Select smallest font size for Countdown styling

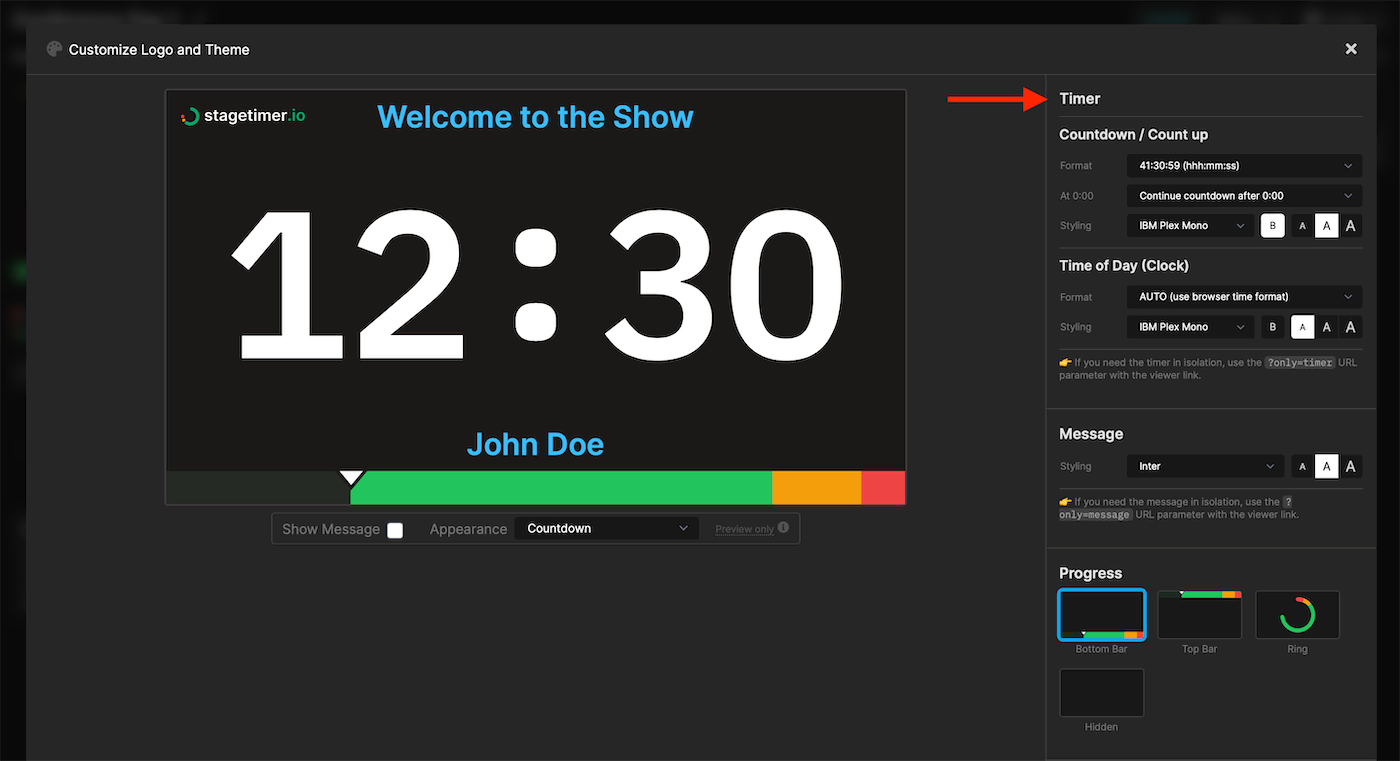click(1302, 225)
